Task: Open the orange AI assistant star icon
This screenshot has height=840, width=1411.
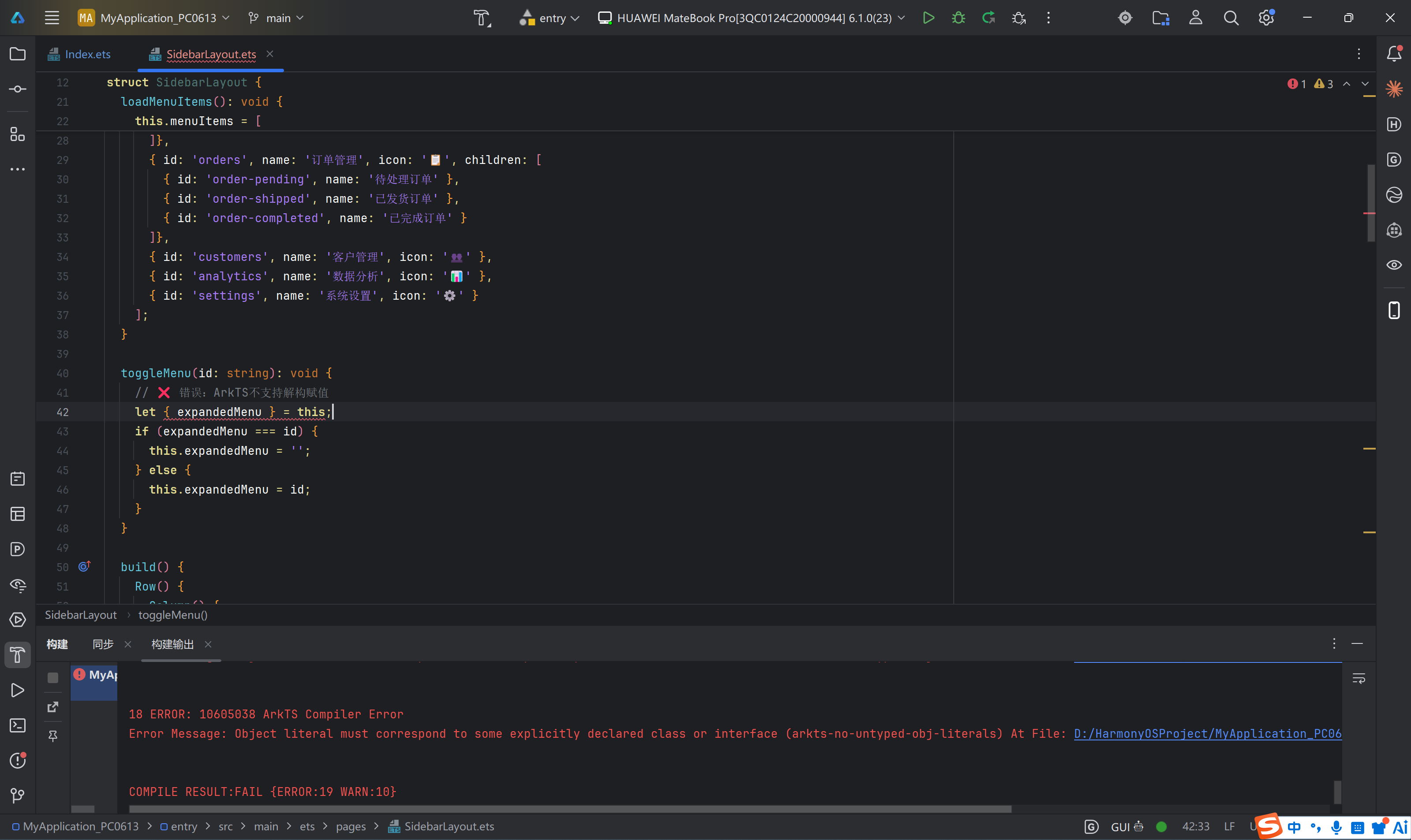Action: click(x=1394, y=89)
